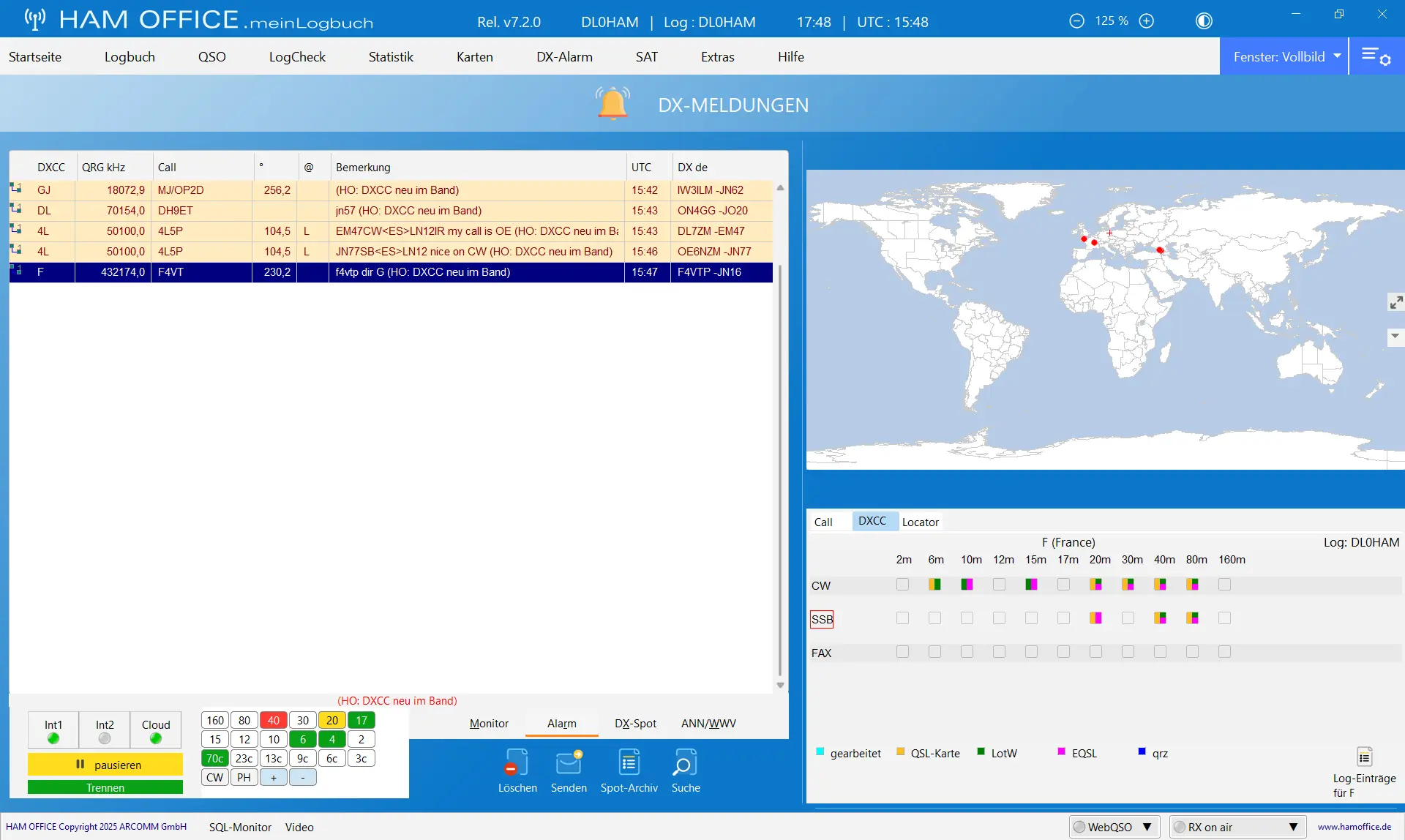Click CW 6m colored status swatch
Viewport: 1405px width, 840px height.
pos(934,584)
